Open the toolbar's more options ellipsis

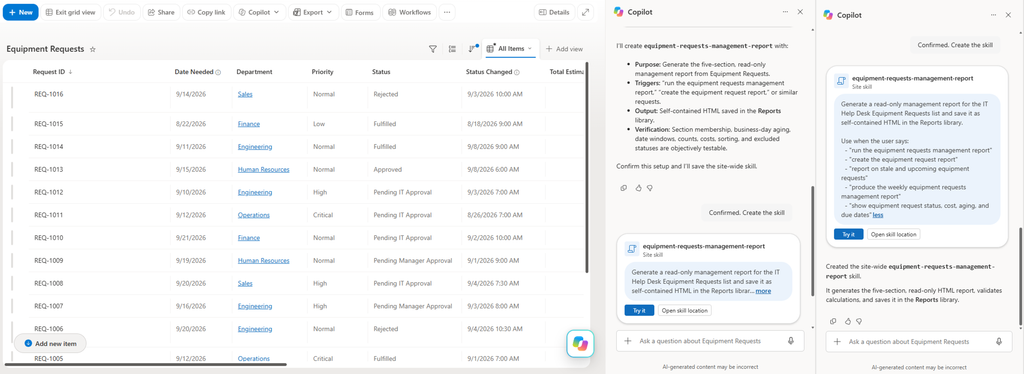(x=447, y=12)
